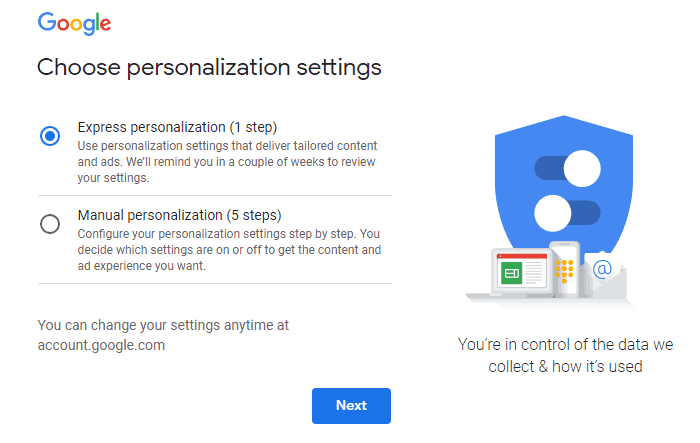Click the envelope @ email icon

(x=602, y=269)
